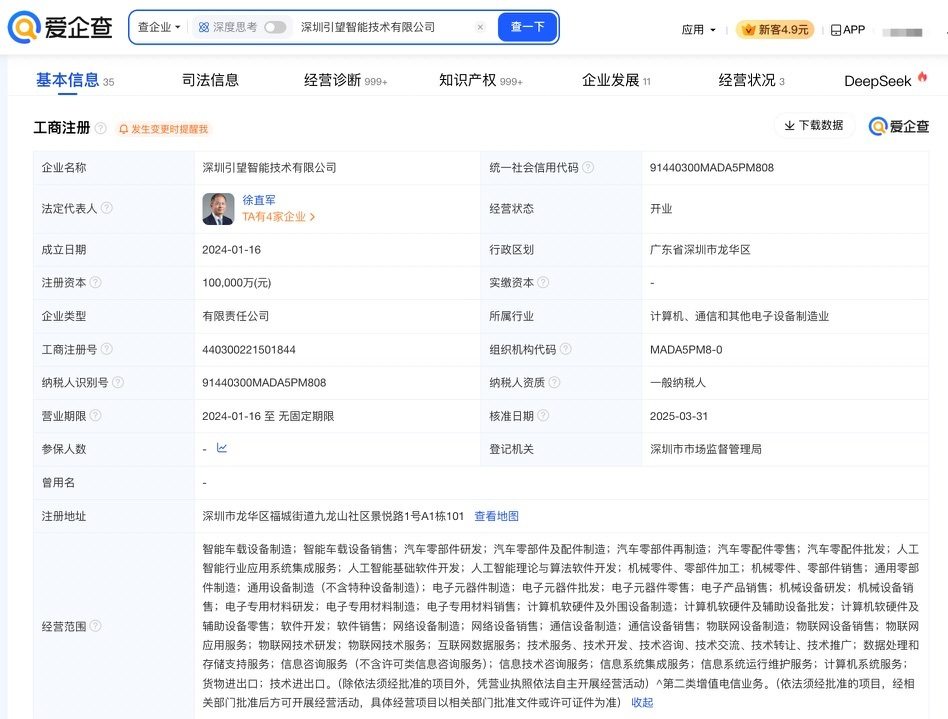Click the help icon beside 经营范围
This screenshot has width=948, height=719.
96,626
